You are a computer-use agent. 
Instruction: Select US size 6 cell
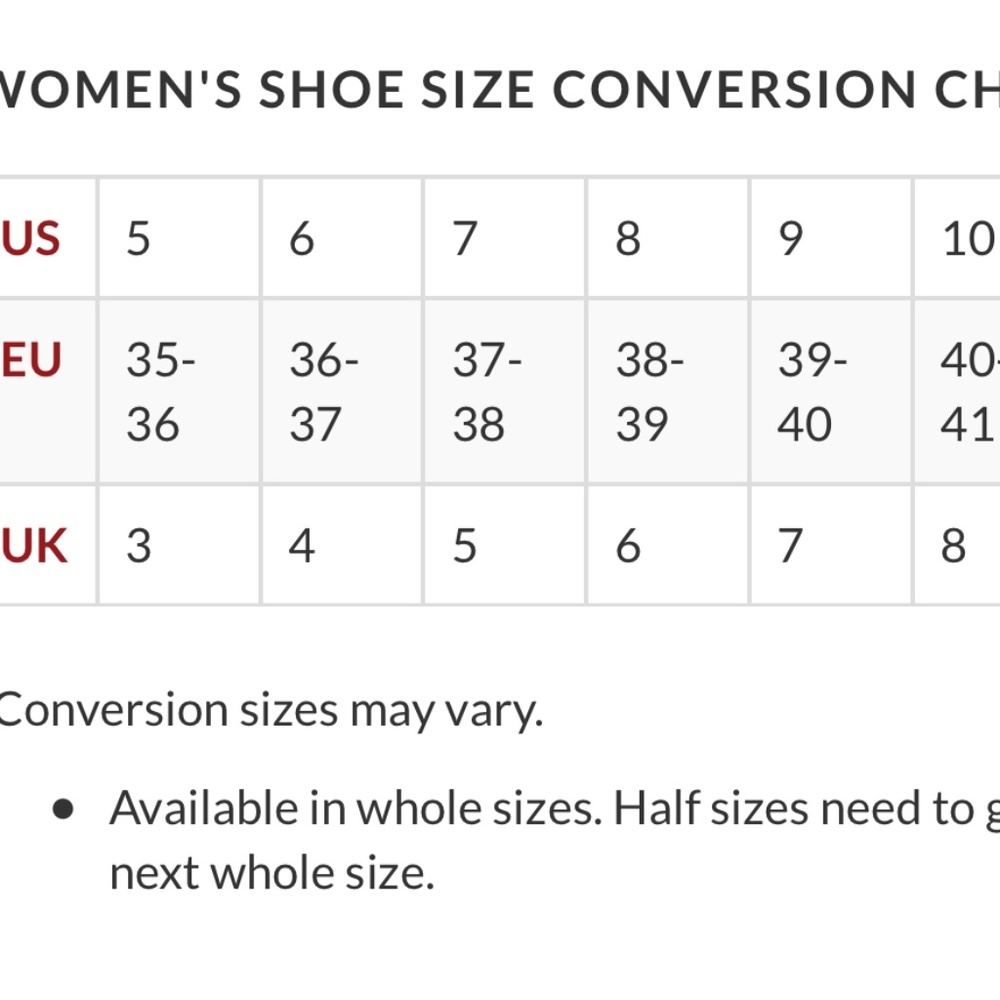[342, 238]
